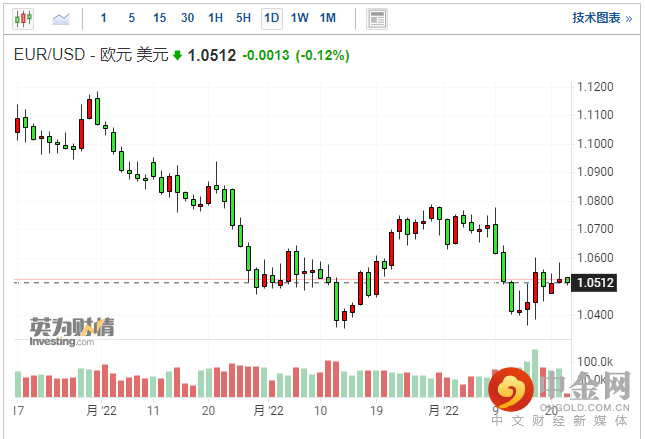Choose the 5H chart interval
This screenshot has width=645, height=439.
243,18
